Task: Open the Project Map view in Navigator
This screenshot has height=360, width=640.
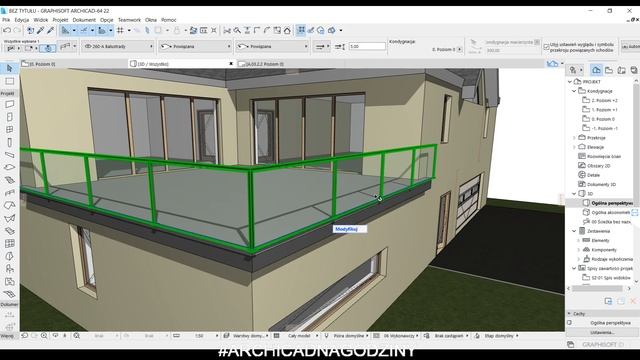Action: tap(596, 70)
